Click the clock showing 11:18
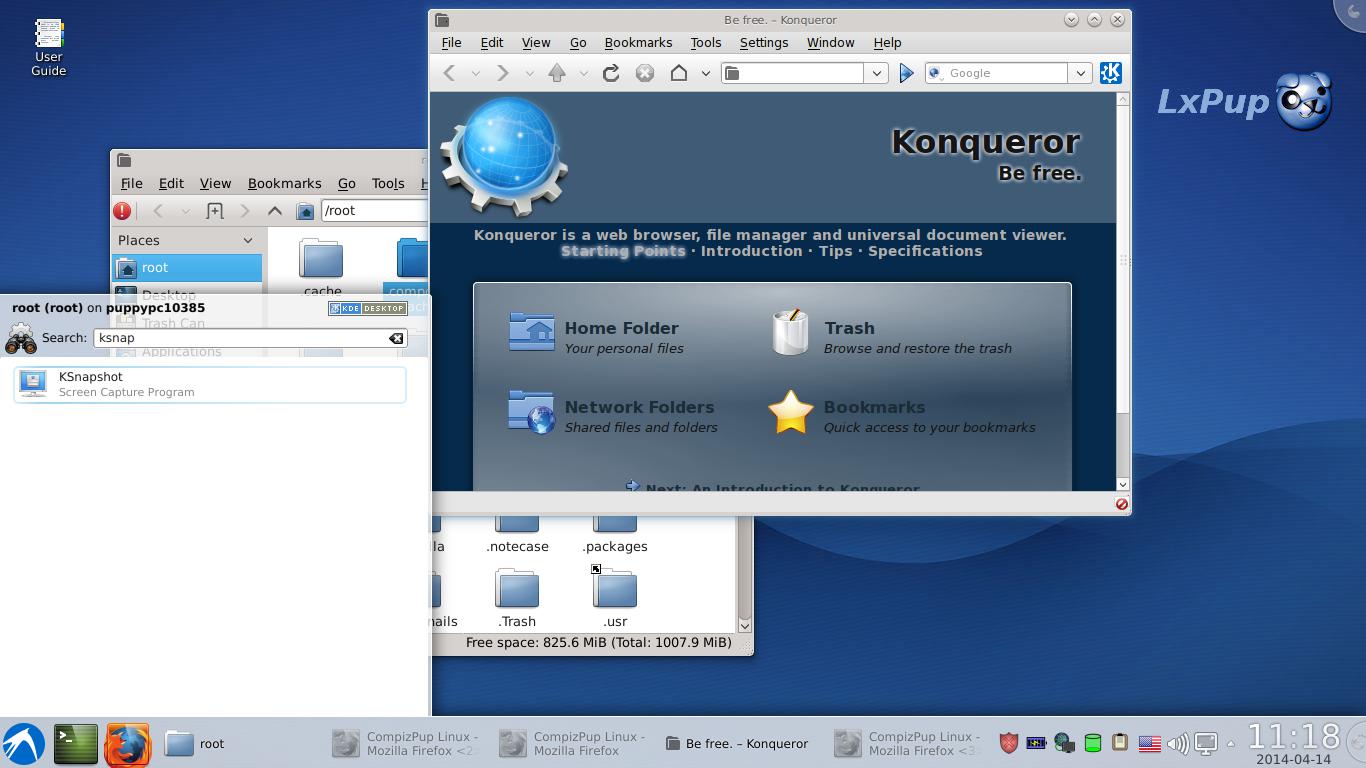The width and height of the screenshot is (1366, 768). coord(1293,738)
